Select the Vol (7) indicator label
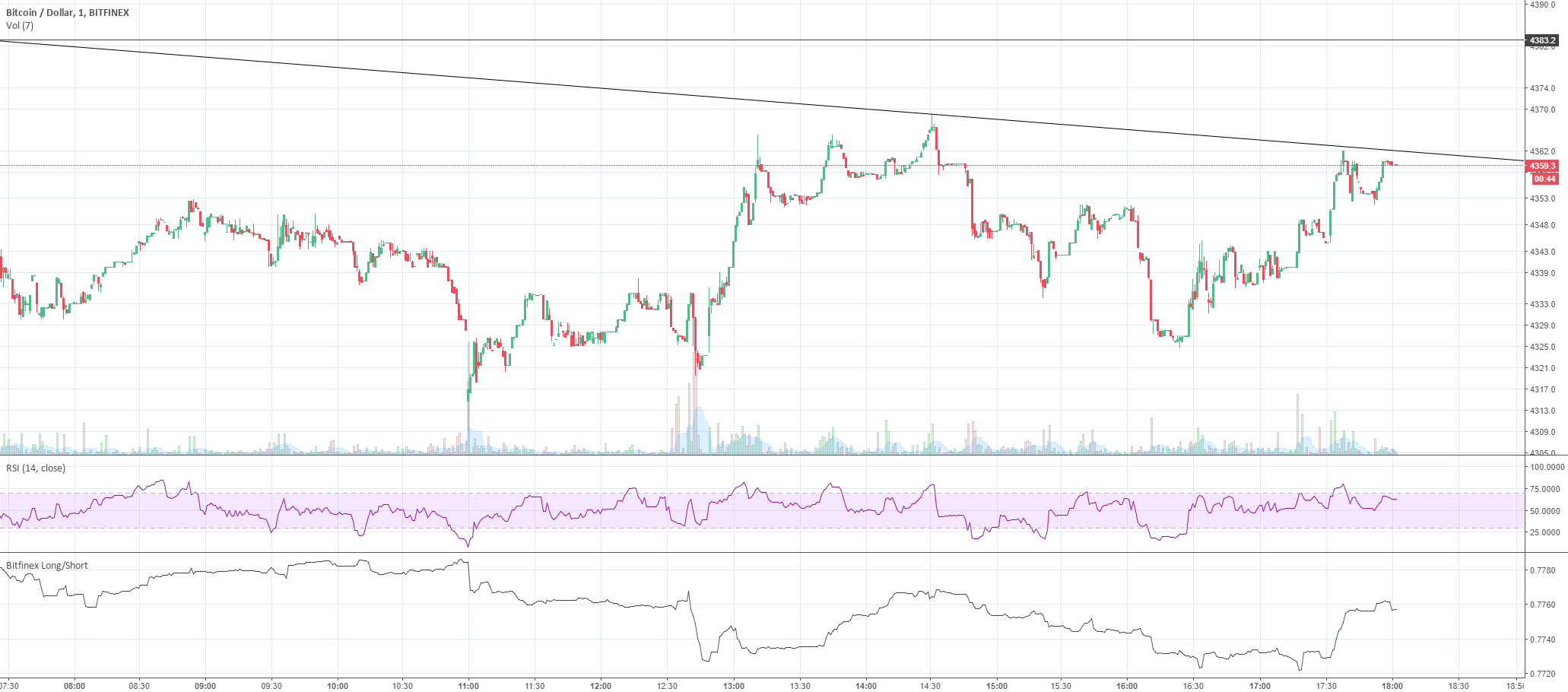1568x692 pixels. (x=20, y=26)
